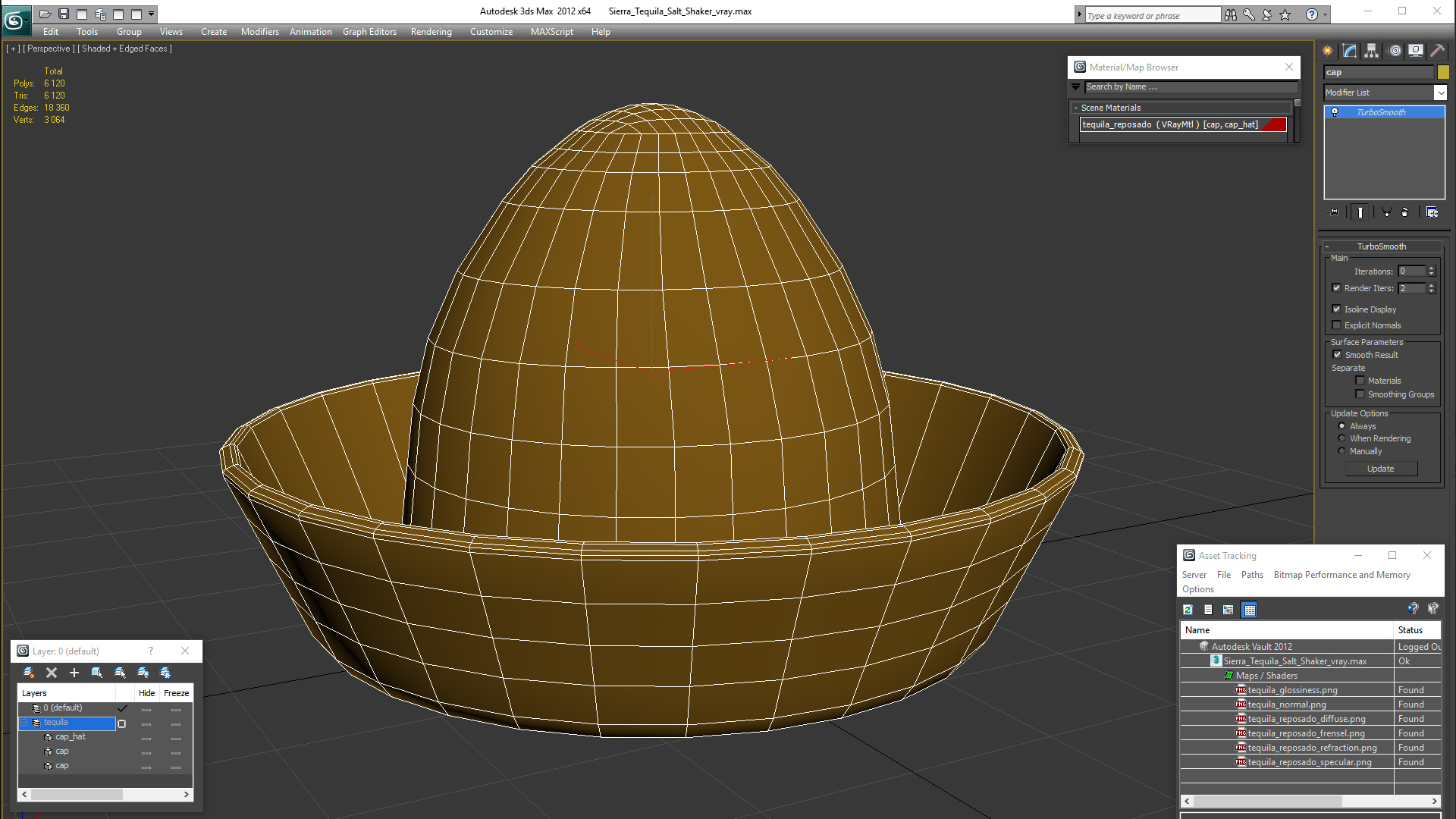Image resolution: width=1456 pixels, height=819 pixels.
Task: Open the Rendering menu
Action: tap(431, 32)
